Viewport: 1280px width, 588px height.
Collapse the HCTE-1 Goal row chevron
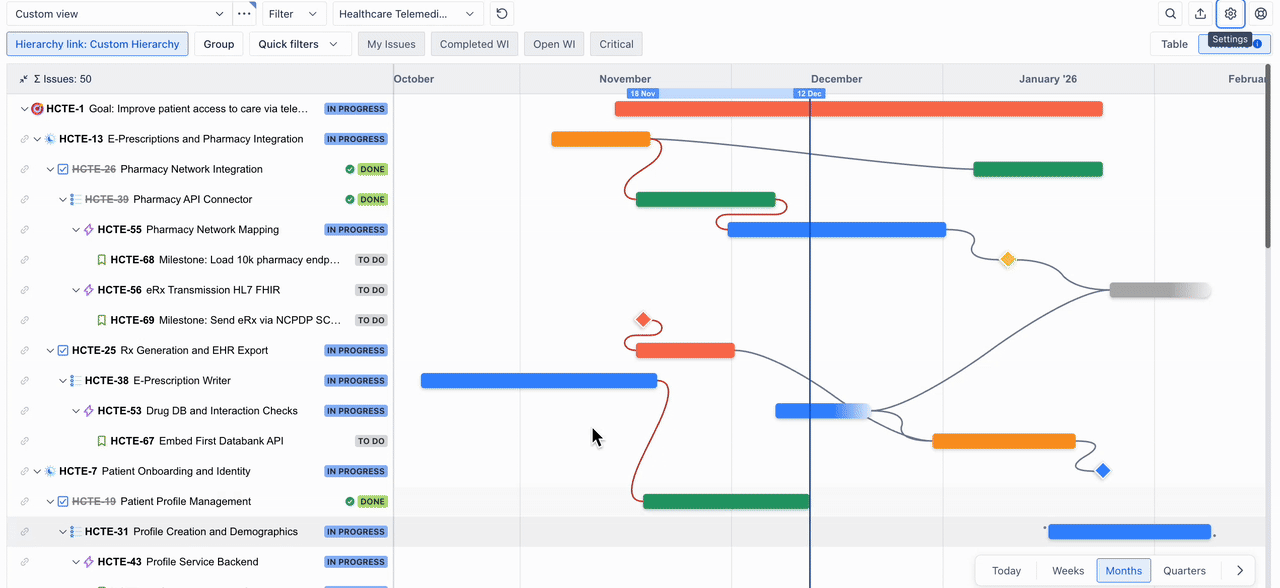(24, 108)
